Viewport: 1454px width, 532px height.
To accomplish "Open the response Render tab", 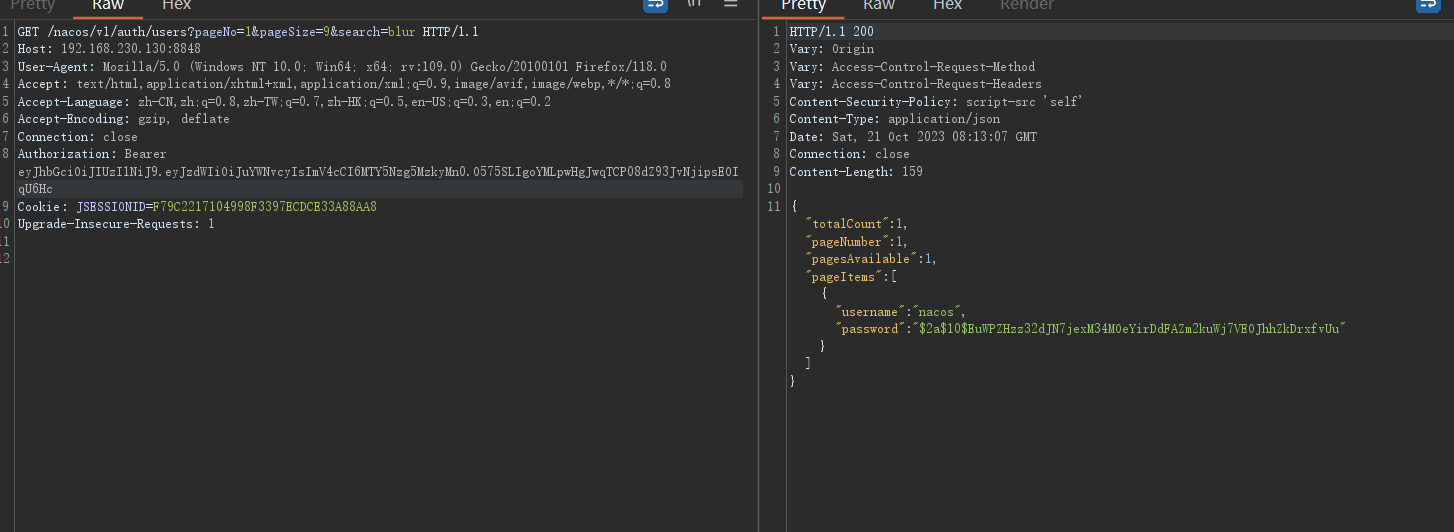I will [1027, 5].
